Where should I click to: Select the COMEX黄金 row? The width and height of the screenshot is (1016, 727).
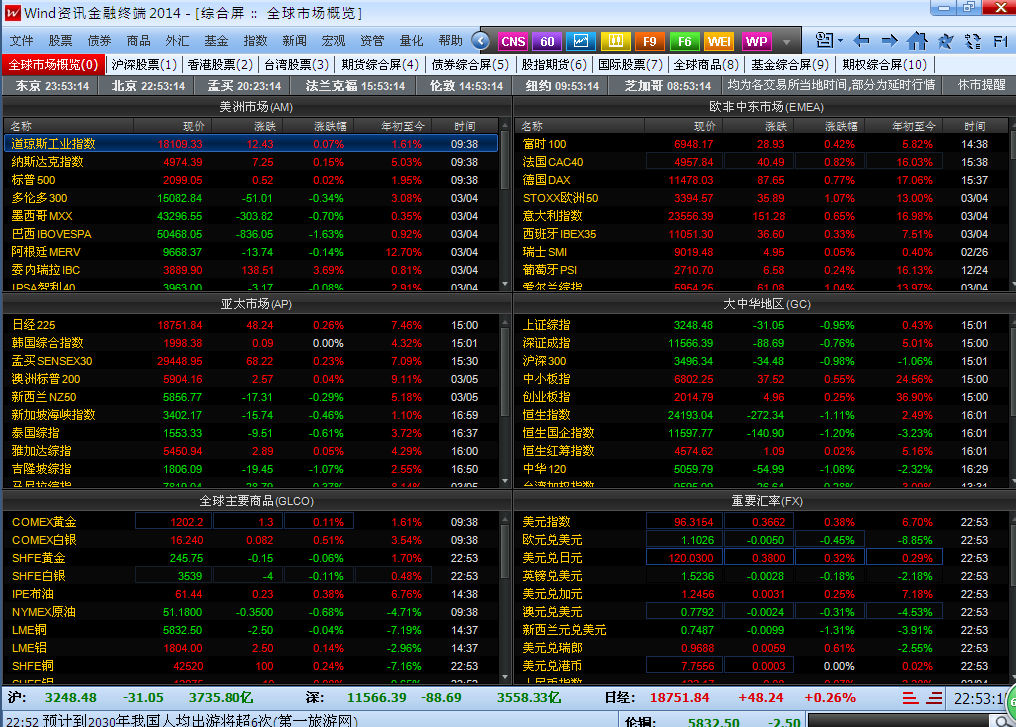[251, 522]
